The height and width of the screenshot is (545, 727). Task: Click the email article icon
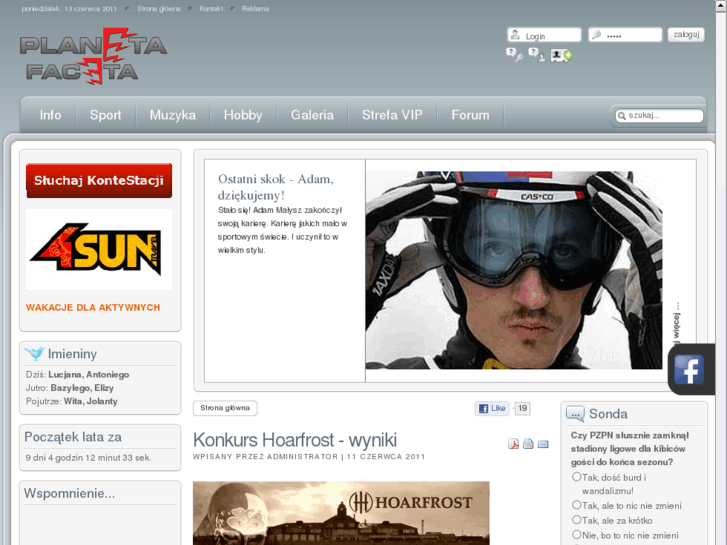pyautogui.click(x=543, y=444)
